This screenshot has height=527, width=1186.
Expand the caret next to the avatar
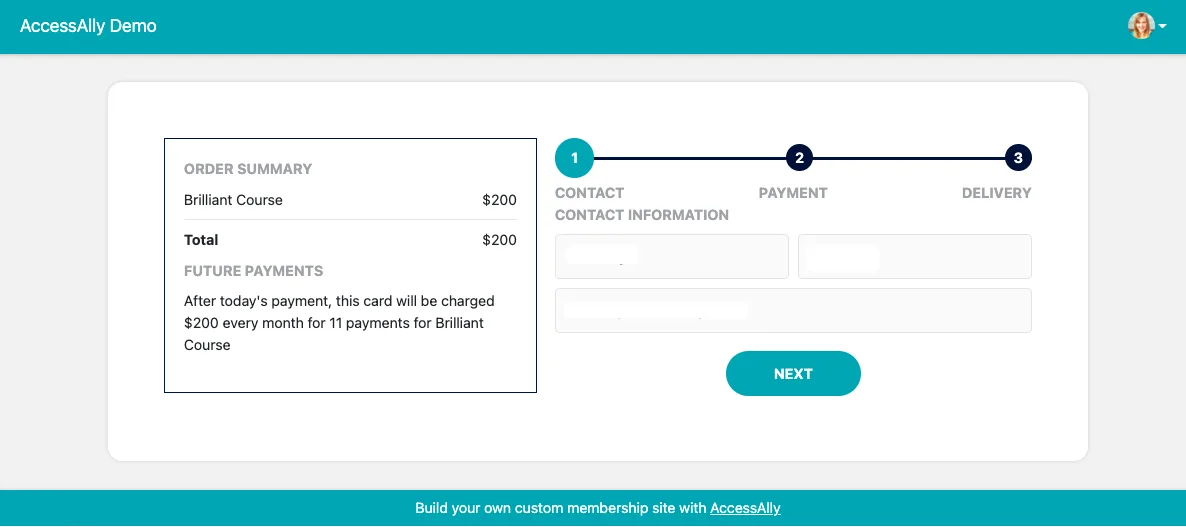tap(1163, 27)
